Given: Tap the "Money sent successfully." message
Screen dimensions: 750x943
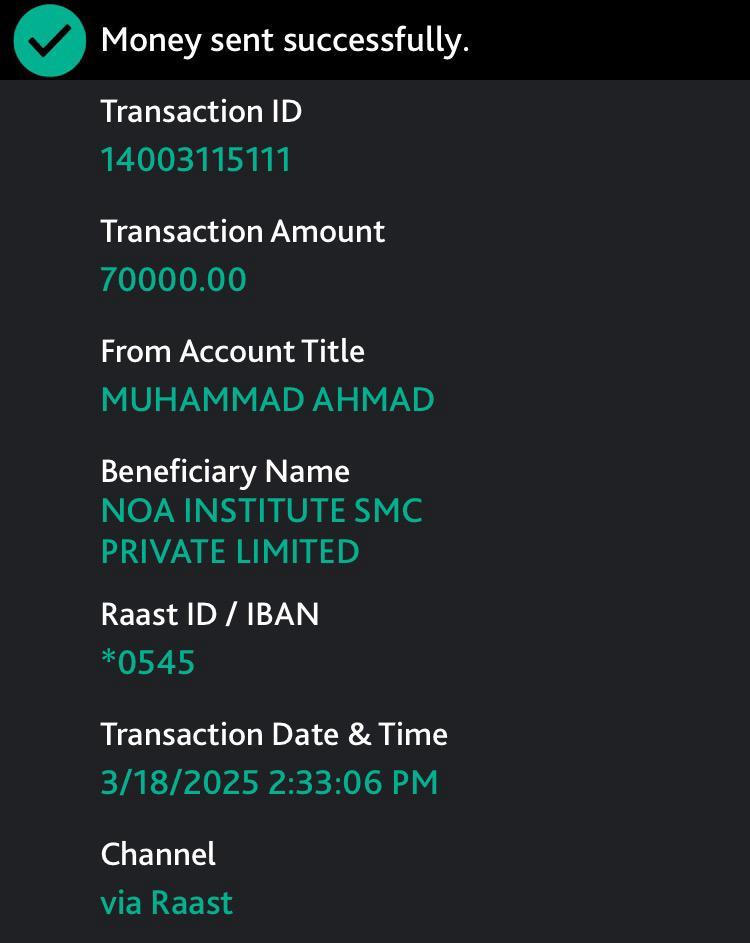Looking at the screenshot, I should (x=285, y=41).
